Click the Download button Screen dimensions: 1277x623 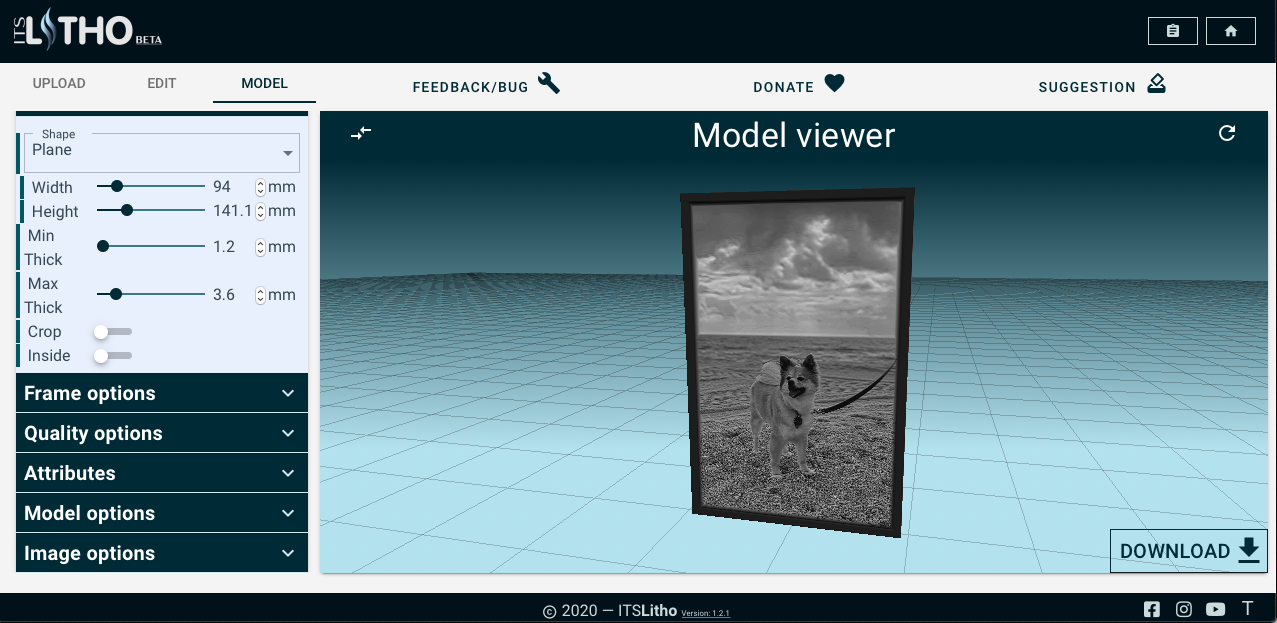(x=1189, y=551)
